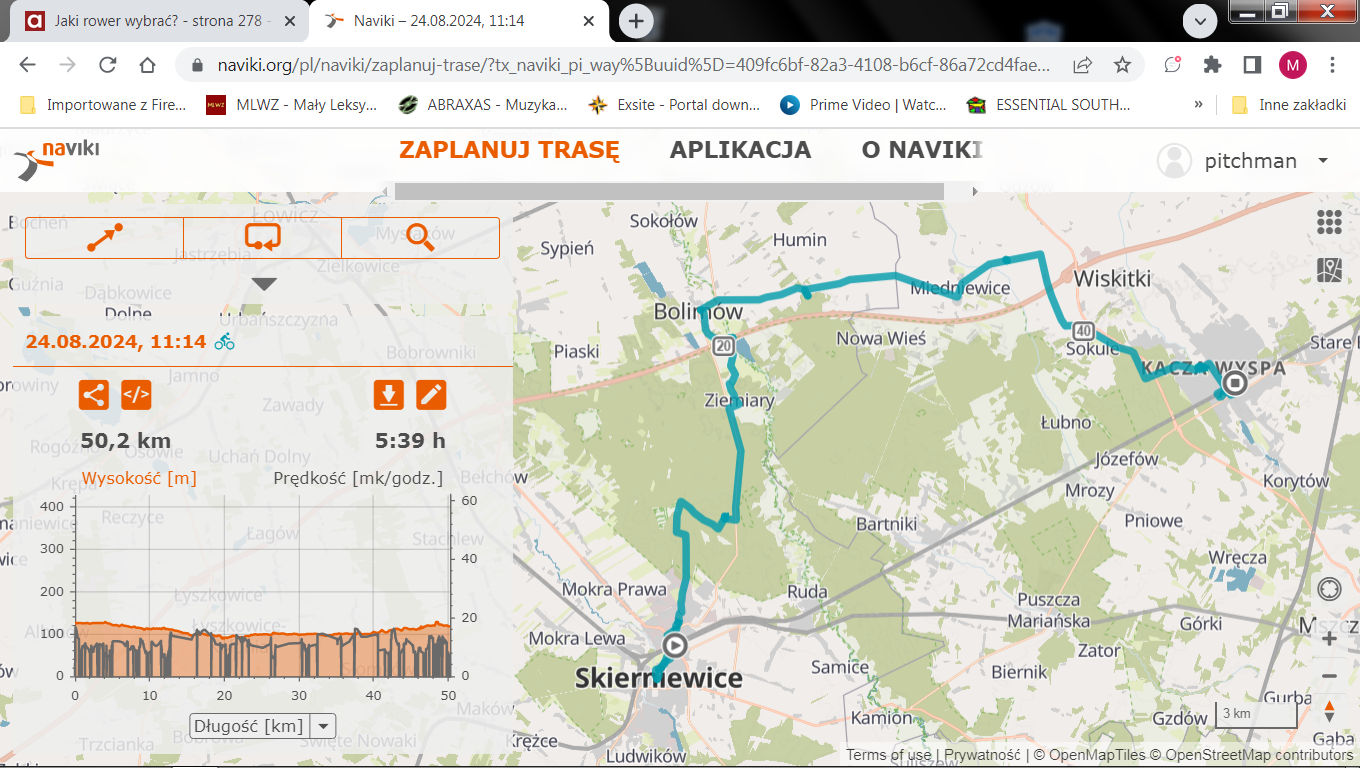Bookmark this page with star icon

(x=1122, y=65)
